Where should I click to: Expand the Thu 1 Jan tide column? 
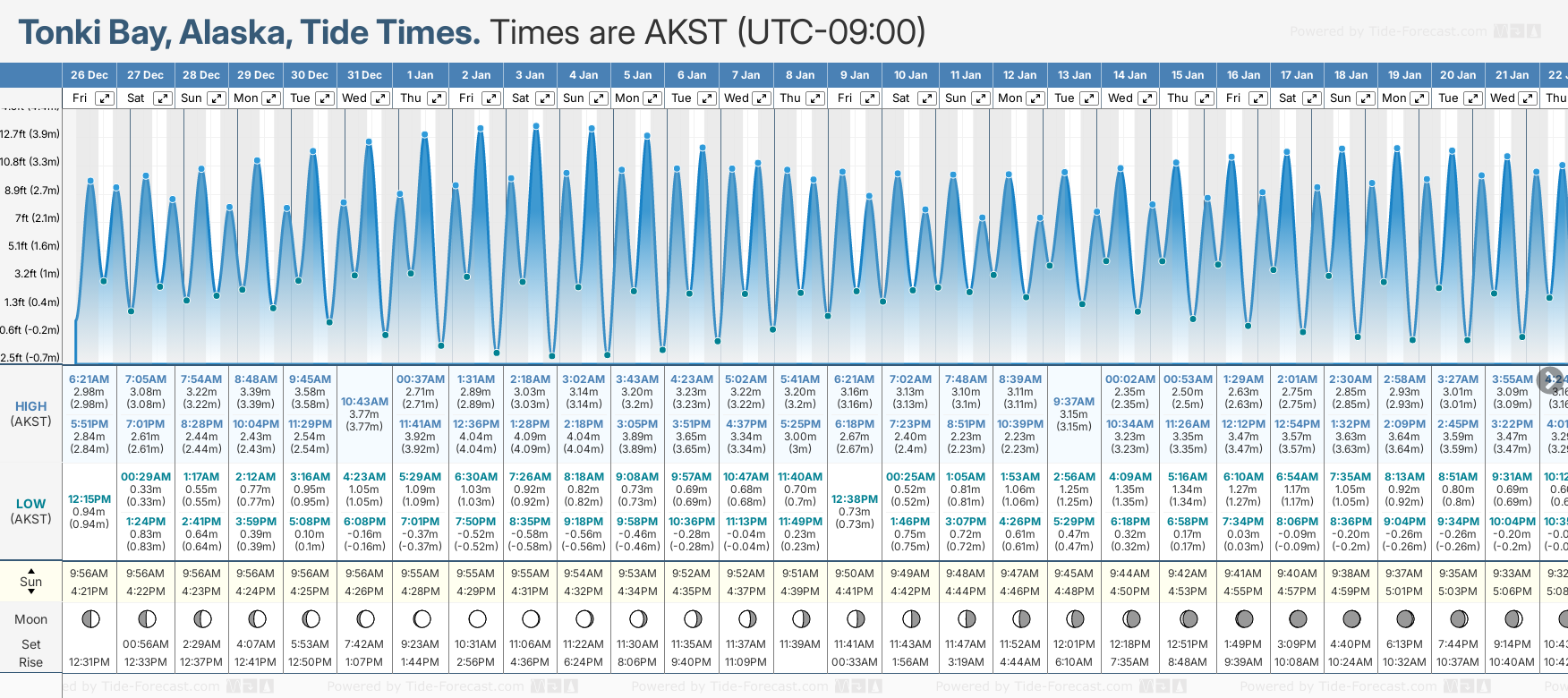point(437,98)
